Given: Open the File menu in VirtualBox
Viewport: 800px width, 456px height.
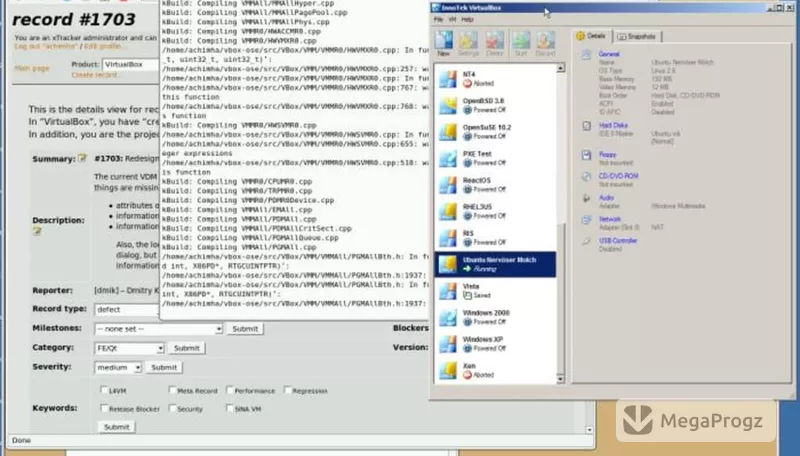Looking at the screenshot, I should (x=438, y=19).
